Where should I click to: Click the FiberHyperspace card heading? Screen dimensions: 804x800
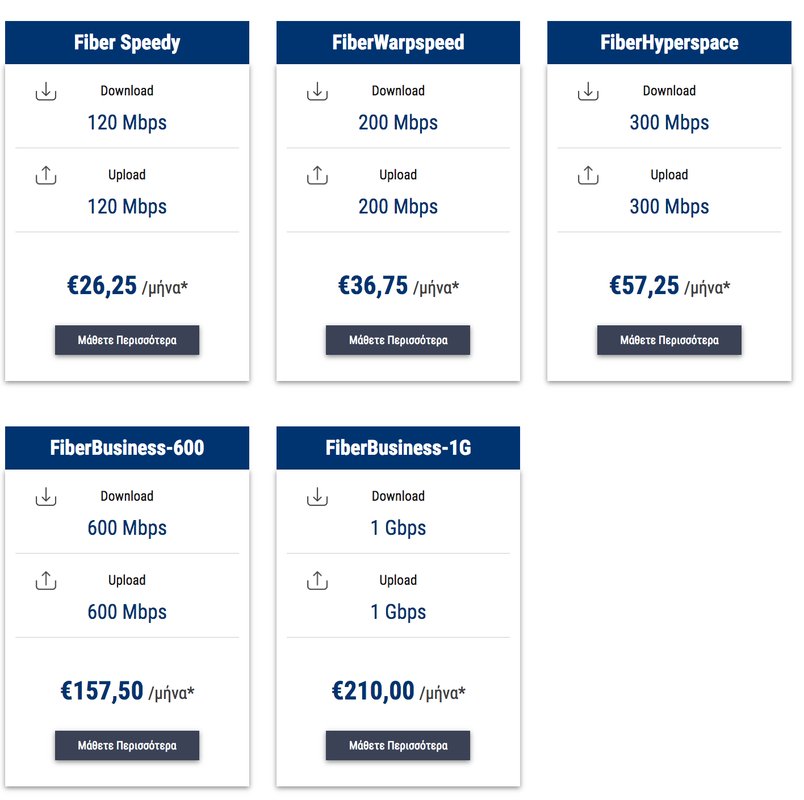click(x=669, y=43)
